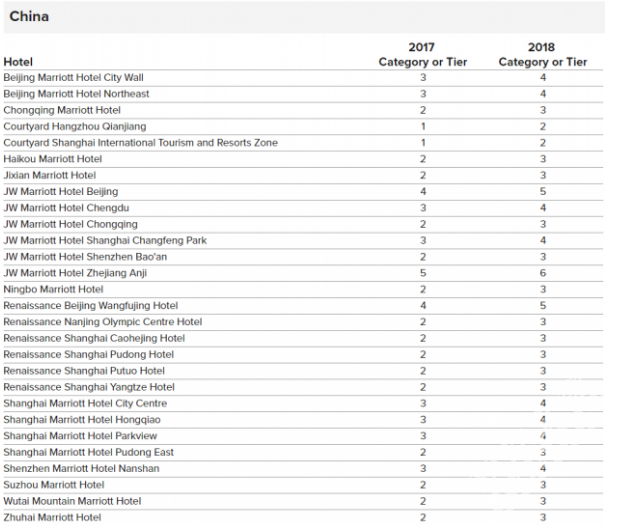Click 2017 category 3 for Beijing Marriott City Wall
The width and height of the screenshot is (622, 525).
tap(423, 77)
